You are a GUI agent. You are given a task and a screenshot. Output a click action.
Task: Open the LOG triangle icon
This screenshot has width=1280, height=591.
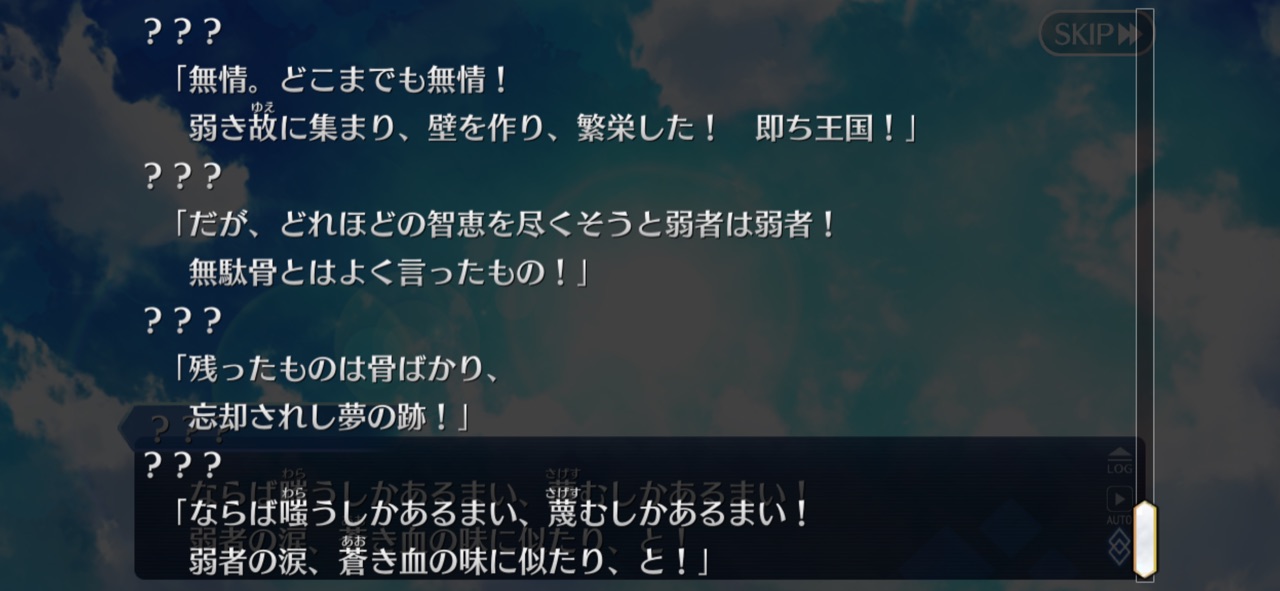click(x=1120, y=460)
